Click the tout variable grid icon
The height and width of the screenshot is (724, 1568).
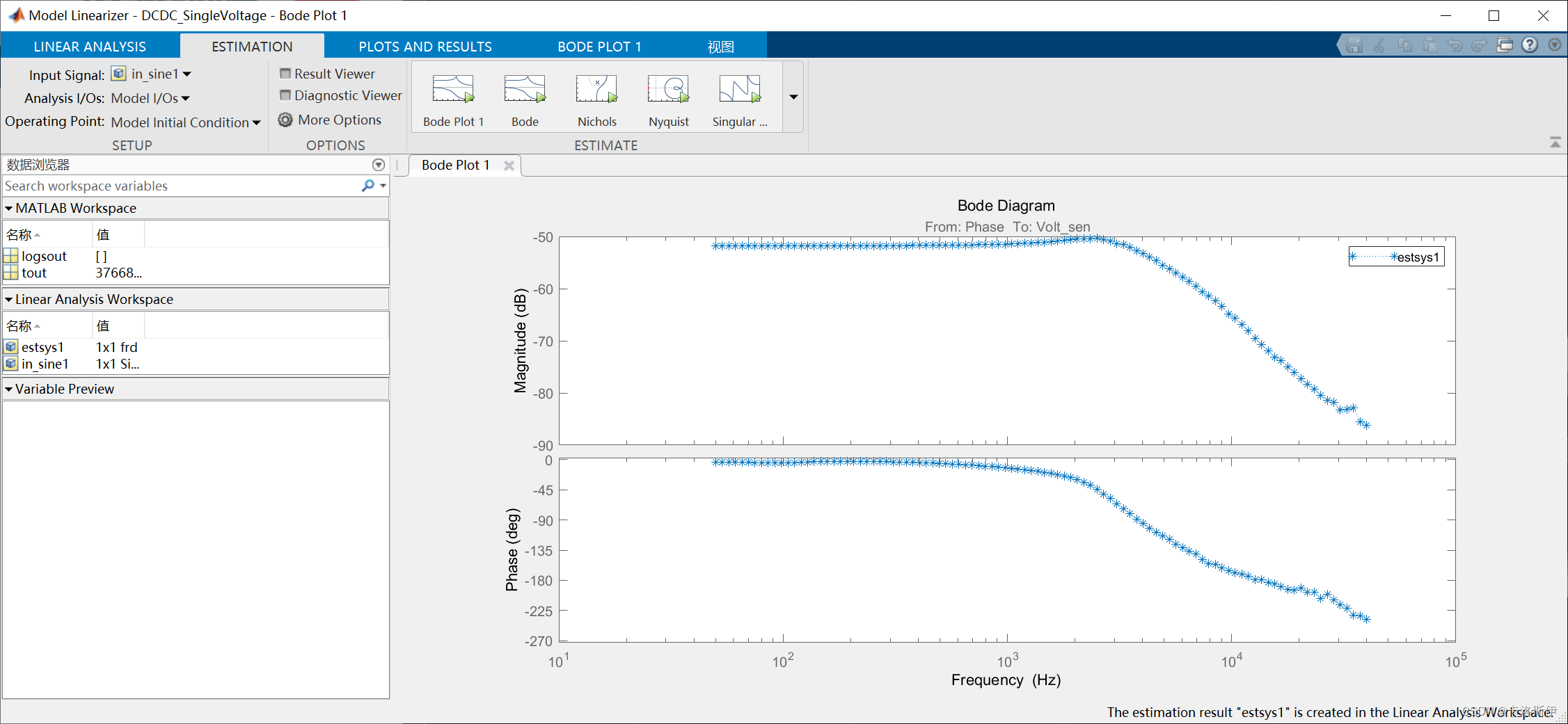coord(10,273)
